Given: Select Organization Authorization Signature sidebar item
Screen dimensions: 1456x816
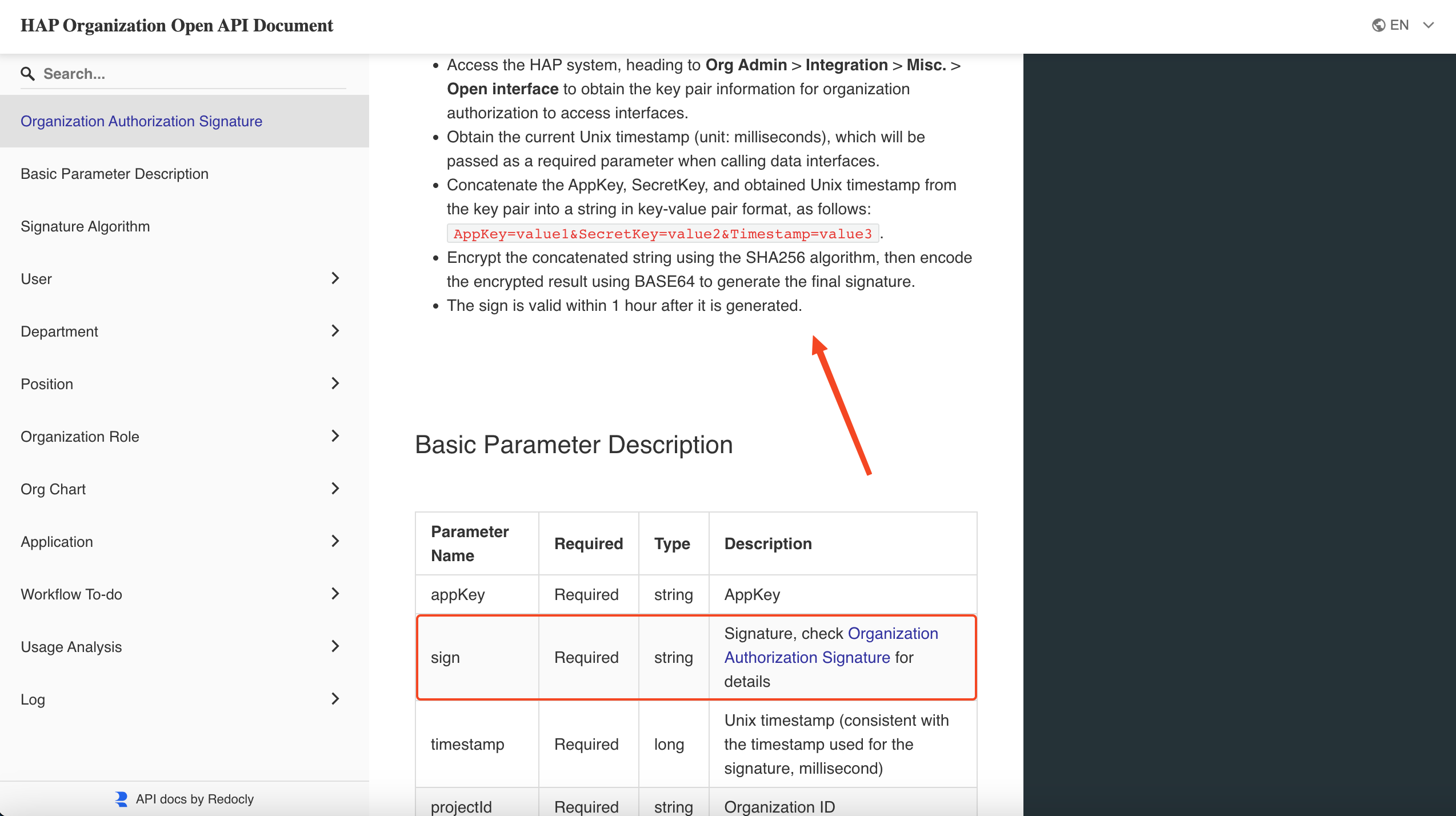Looking at the screenshot, I should tap(141, 121).
